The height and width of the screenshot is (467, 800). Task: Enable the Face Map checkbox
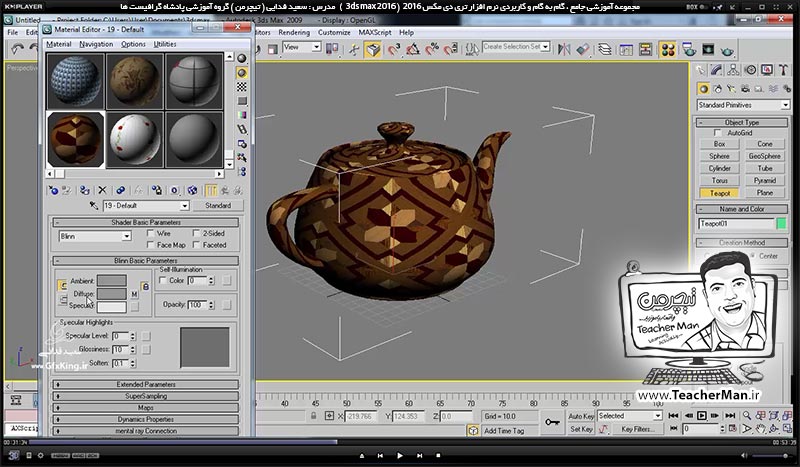click(151, 245)
